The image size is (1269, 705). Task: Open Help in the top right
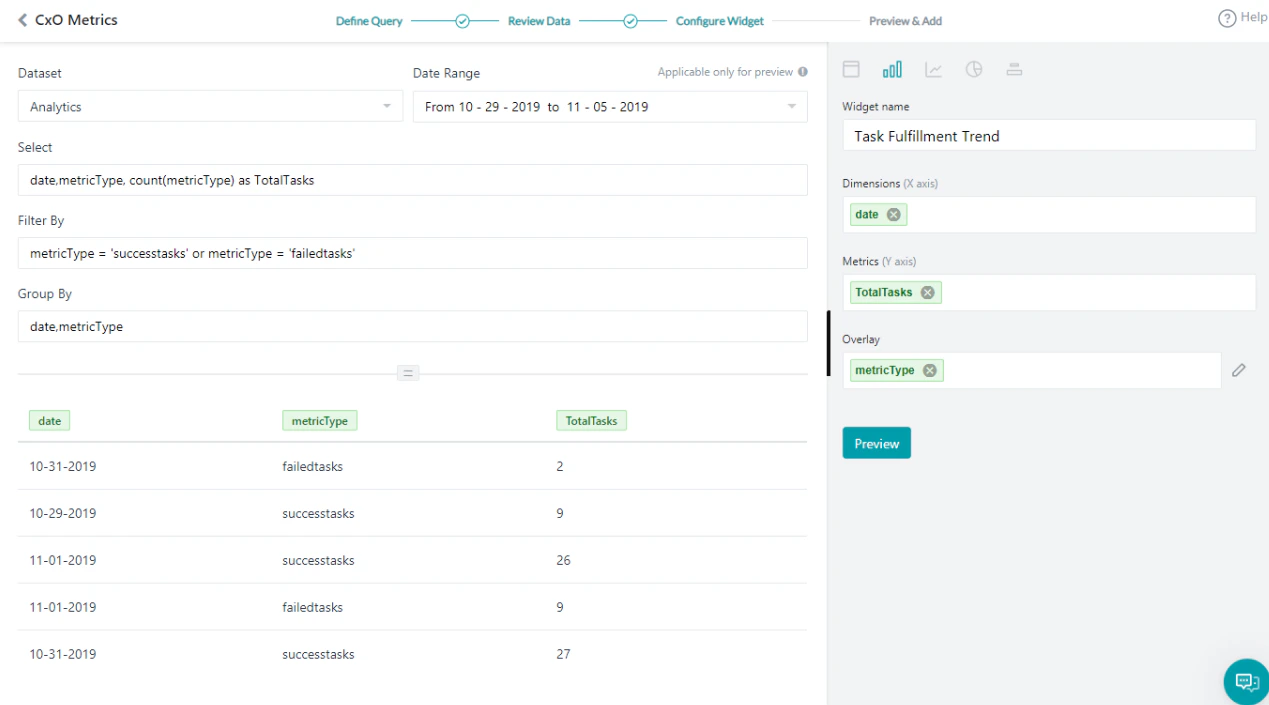[x=1241, y=18]
